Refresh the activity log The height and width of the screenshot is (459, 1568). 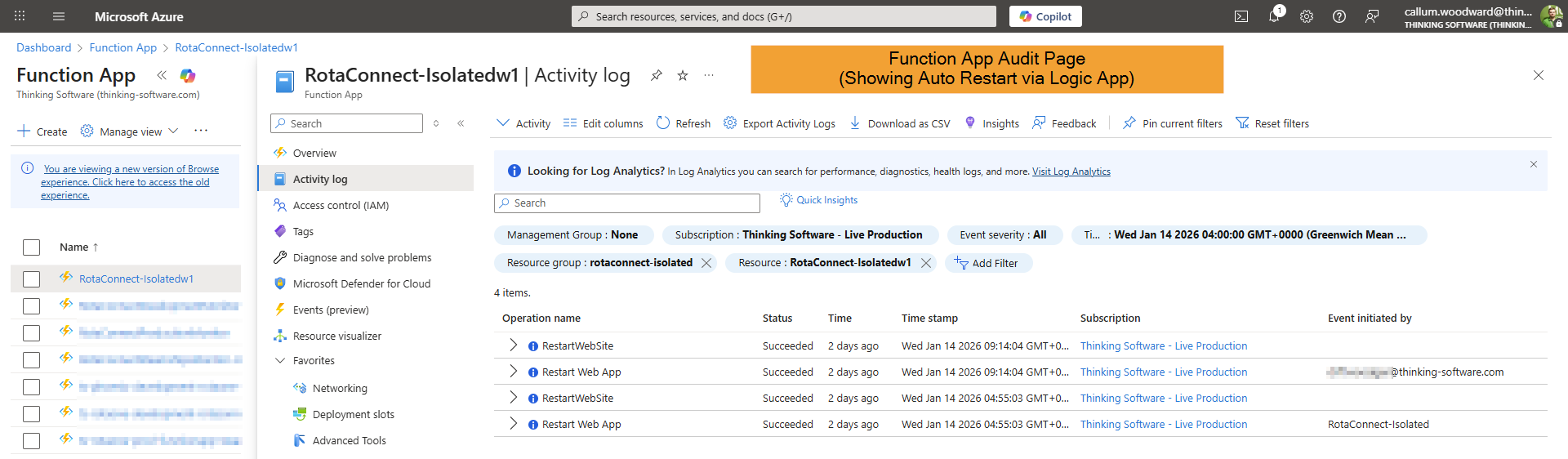point(684,123)
